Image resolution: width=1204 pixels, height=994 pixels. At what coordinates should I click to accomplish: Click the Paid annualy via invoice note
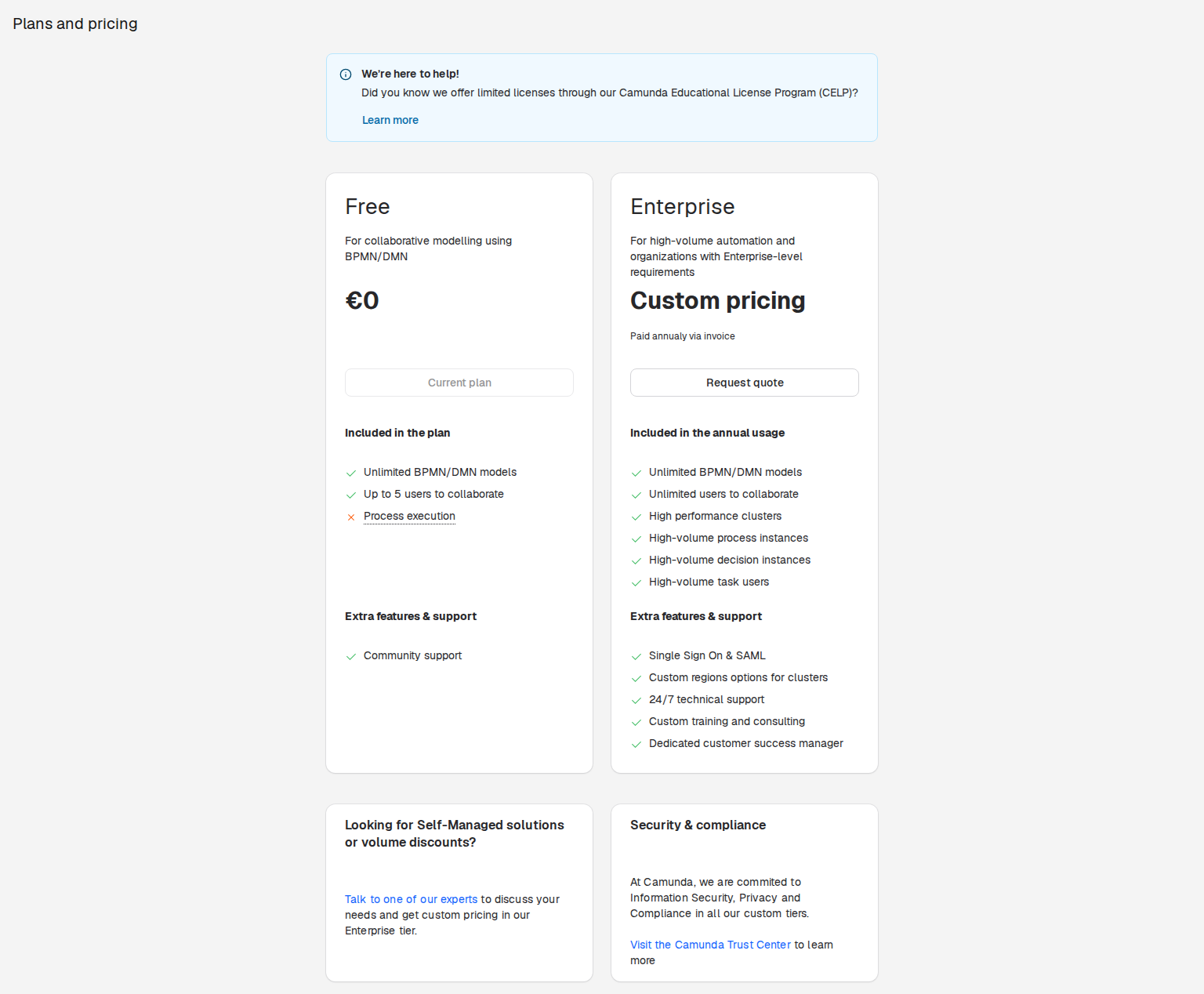pos(683,336)
